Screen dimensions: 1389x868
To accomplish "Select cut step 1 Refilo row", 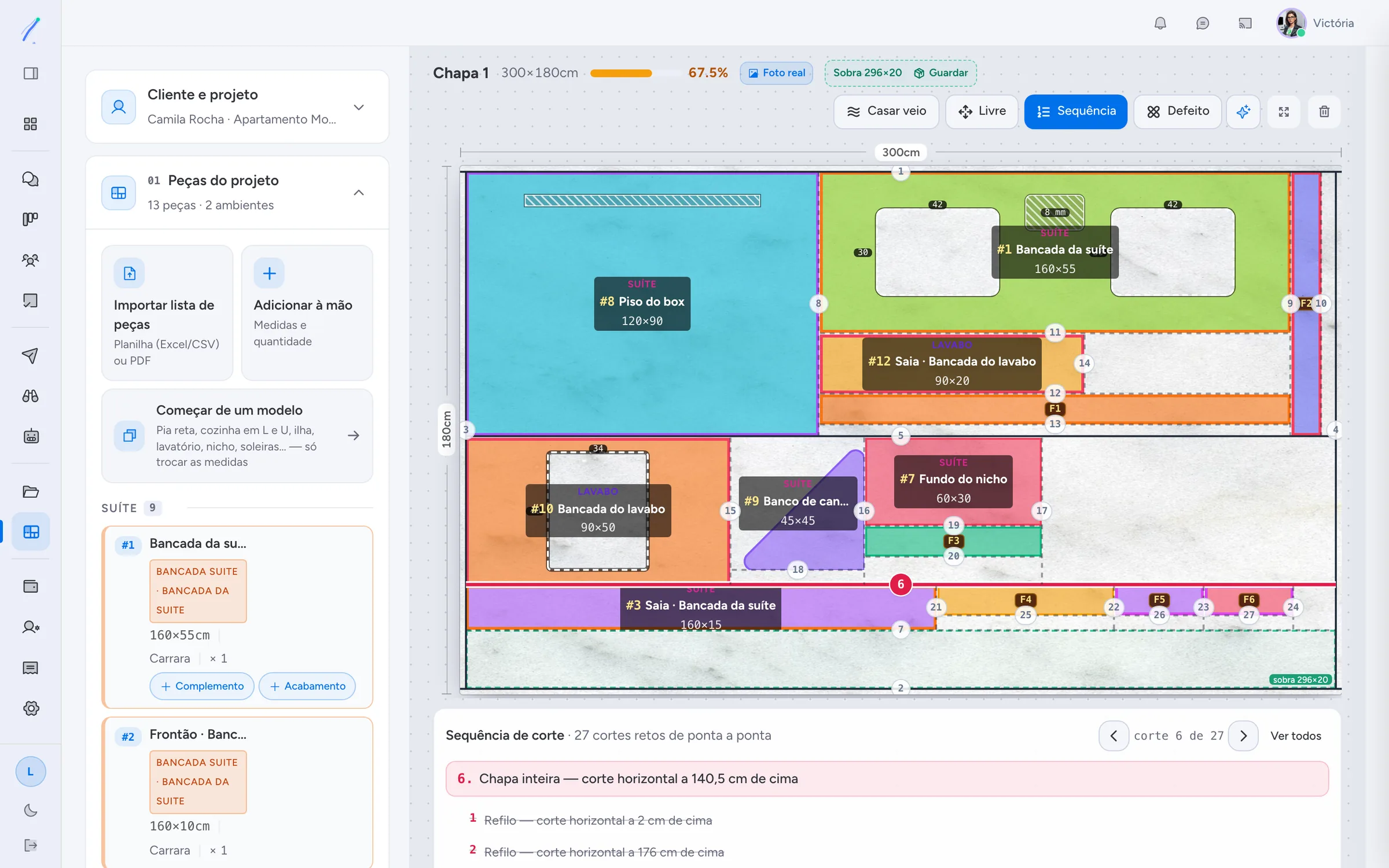I will click(886, 820).
